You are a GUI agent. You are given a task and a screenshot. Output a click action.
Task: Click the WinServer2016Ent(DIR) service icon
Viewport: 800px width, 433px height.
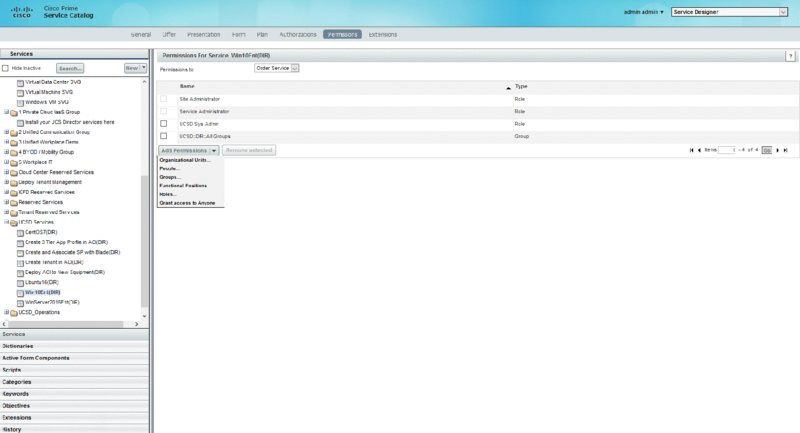coord(20,303)
